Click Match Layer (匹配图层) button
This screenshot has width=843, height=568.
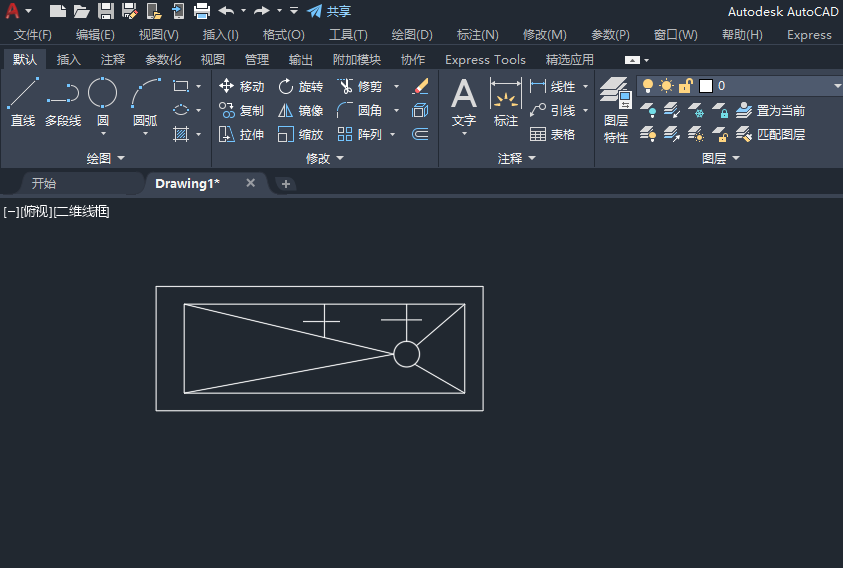click(x=770, y=135)
